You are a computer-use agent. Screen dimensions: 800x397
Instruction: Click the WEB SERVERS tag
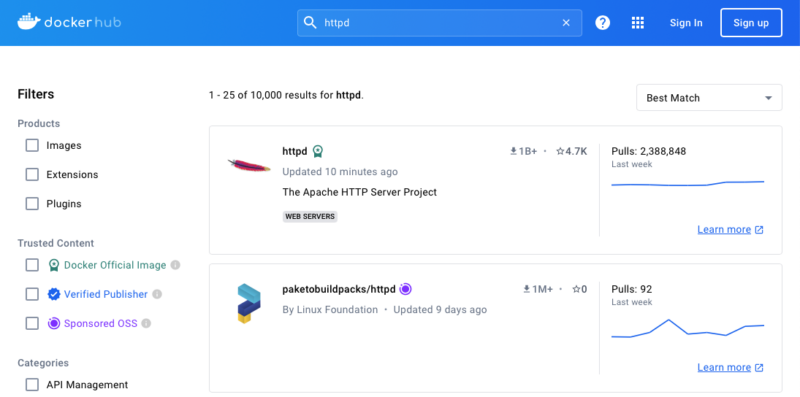pyautogui.click(x=310, y=216)
